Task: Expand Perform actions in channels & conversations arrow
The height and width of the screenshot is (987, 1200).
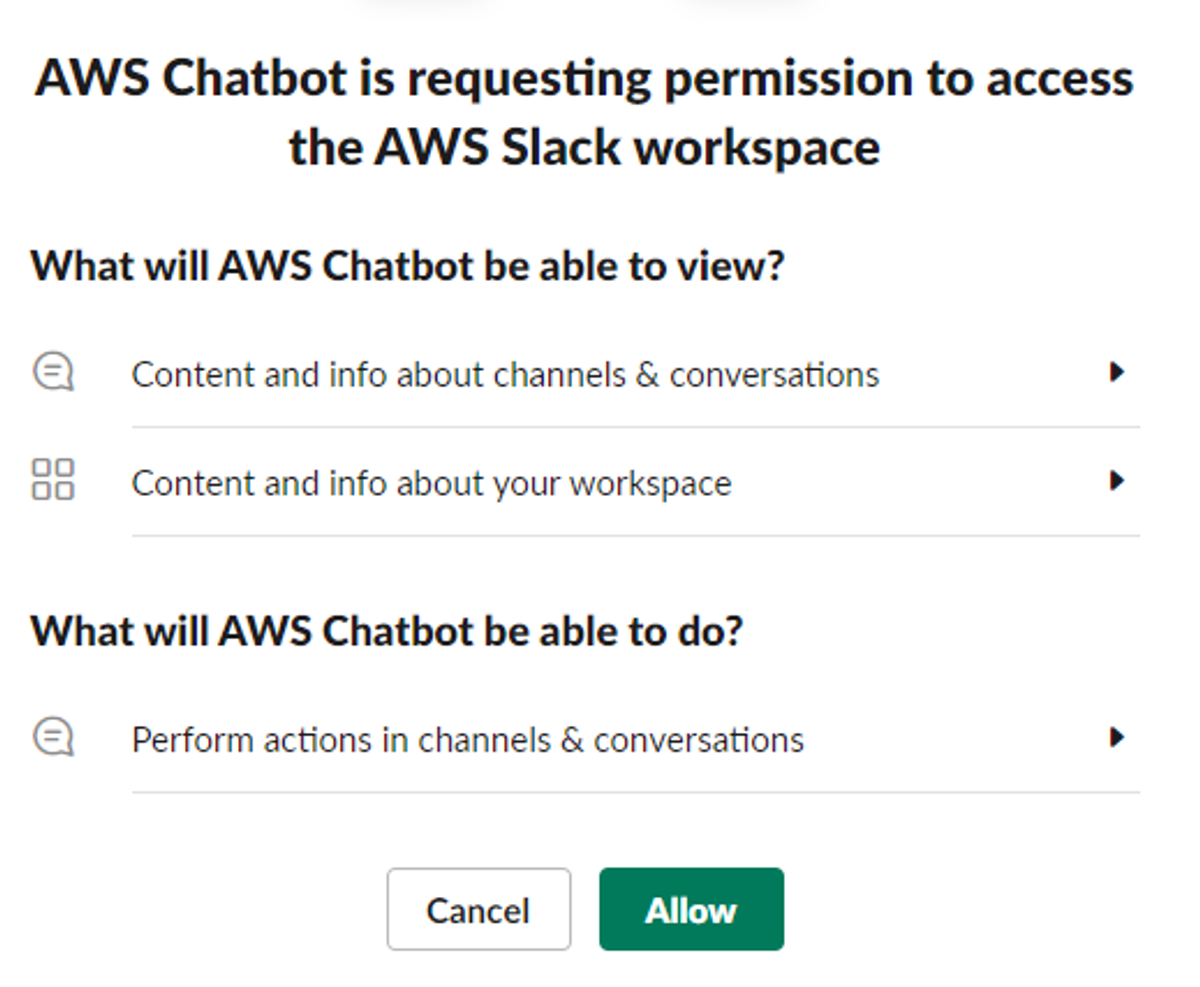Action: point(1117,738)
